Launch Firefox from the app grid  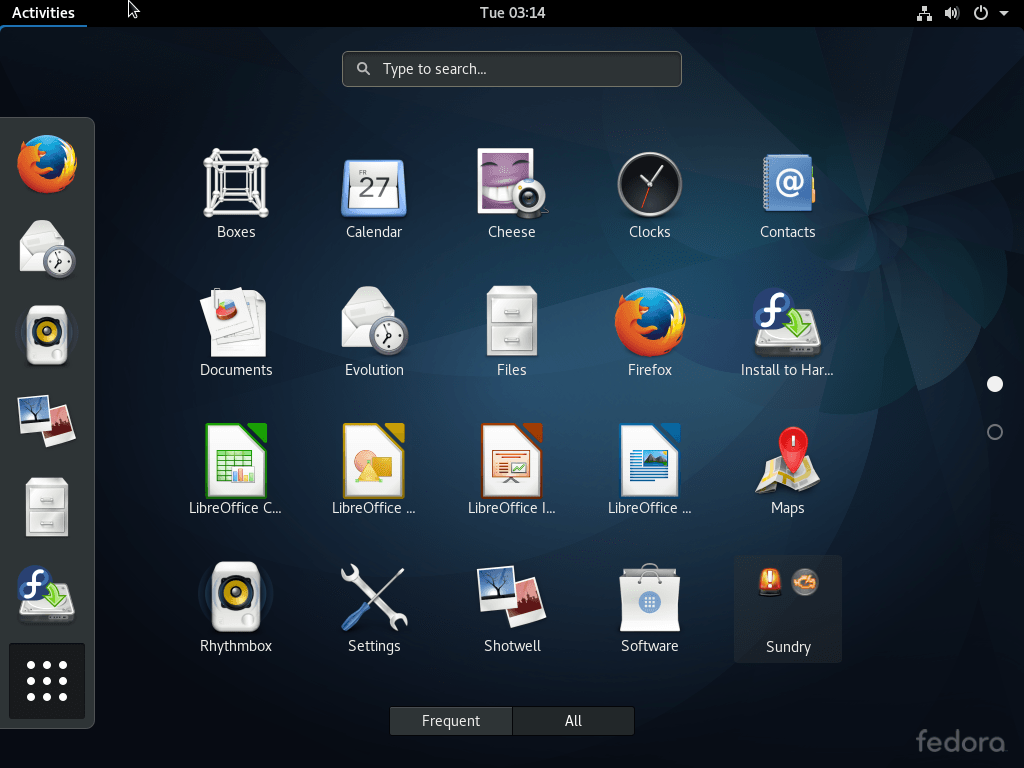649,332
